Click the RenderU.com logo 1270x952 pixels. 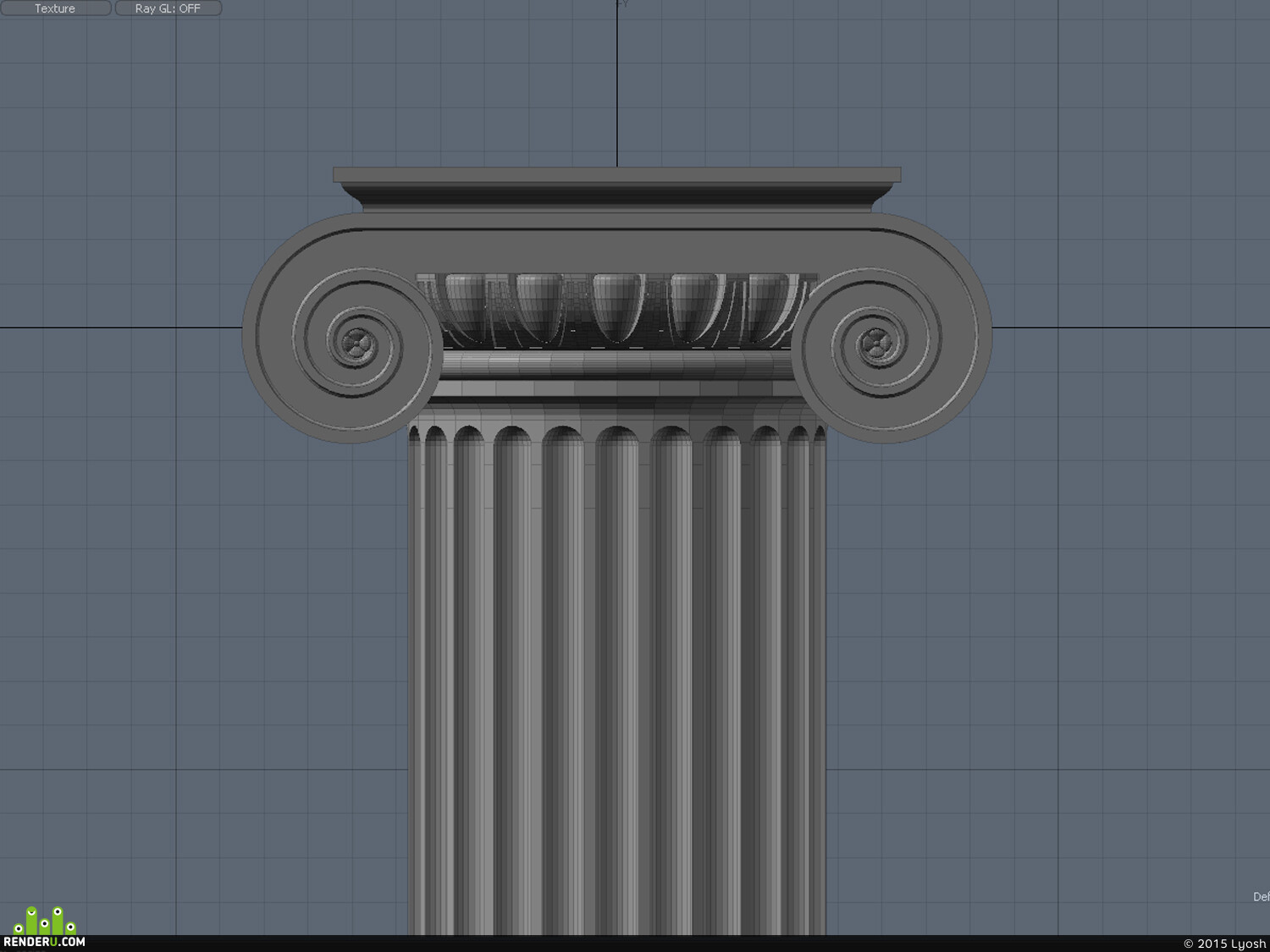click(44, 928)
